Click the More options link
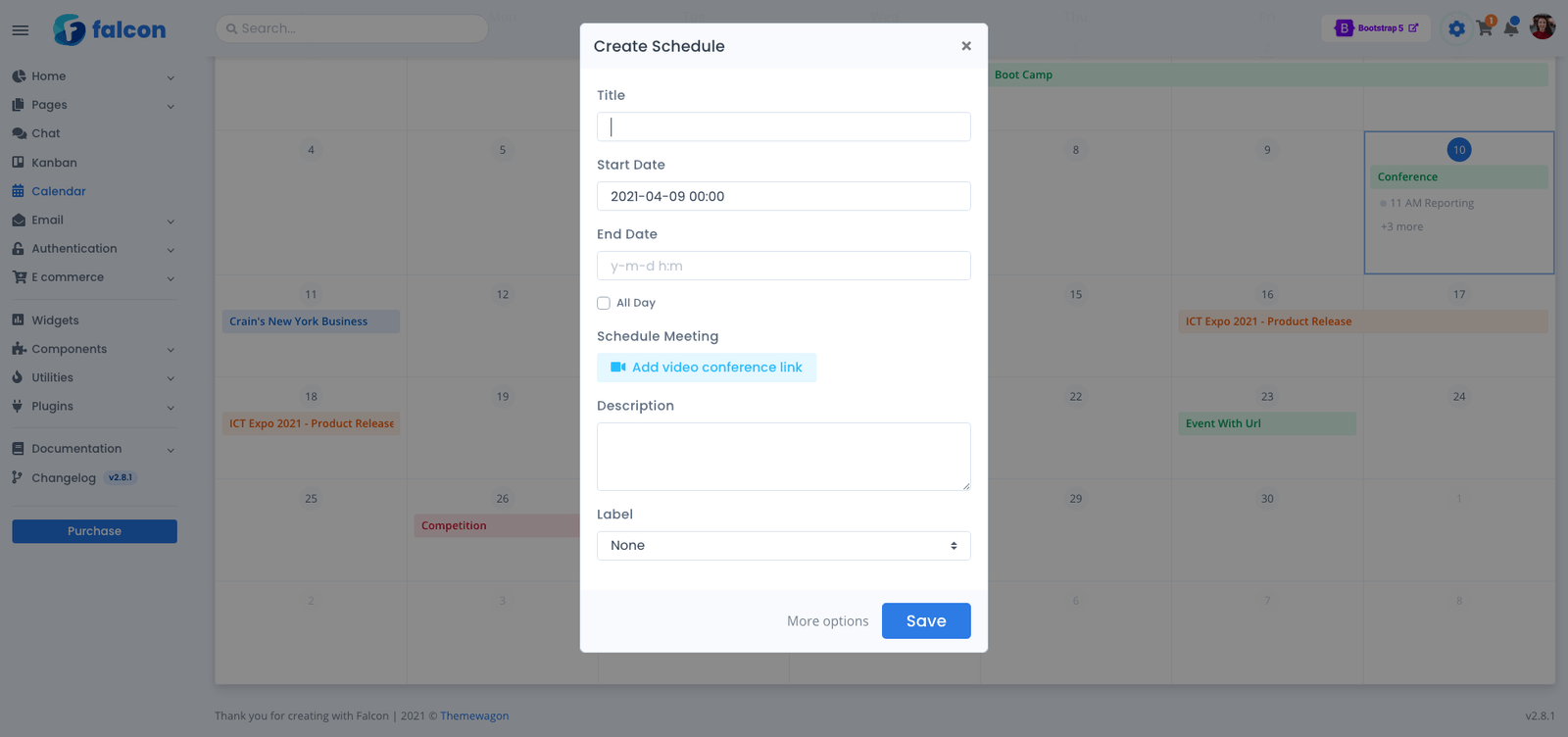The image size is (1568, 737). 827,621
